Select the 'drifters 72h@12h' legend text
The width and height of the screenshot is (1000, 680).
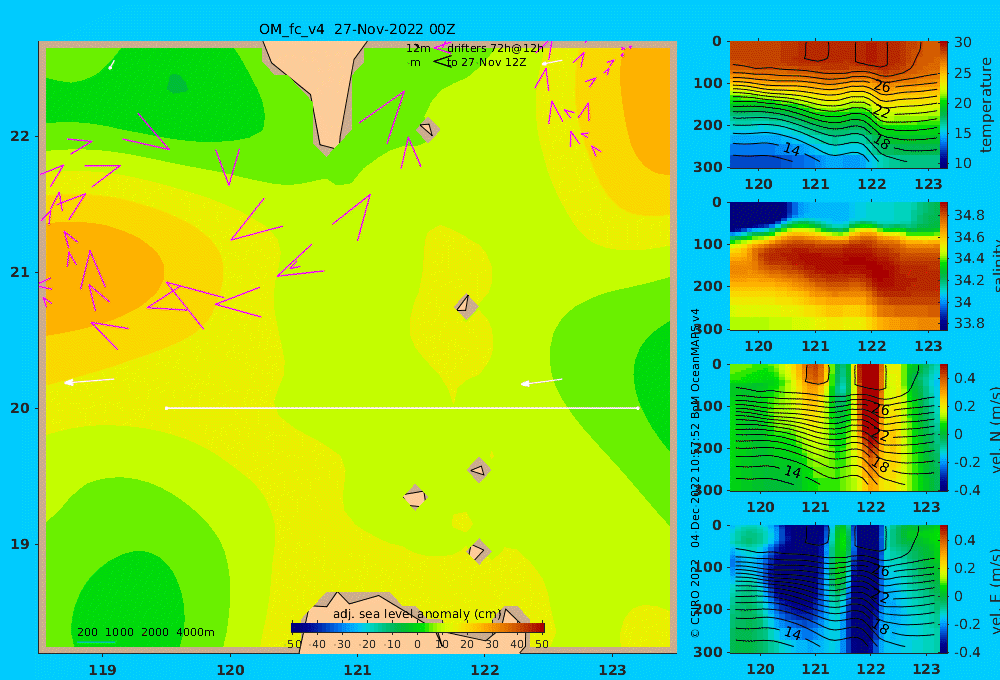coord(496,48)
